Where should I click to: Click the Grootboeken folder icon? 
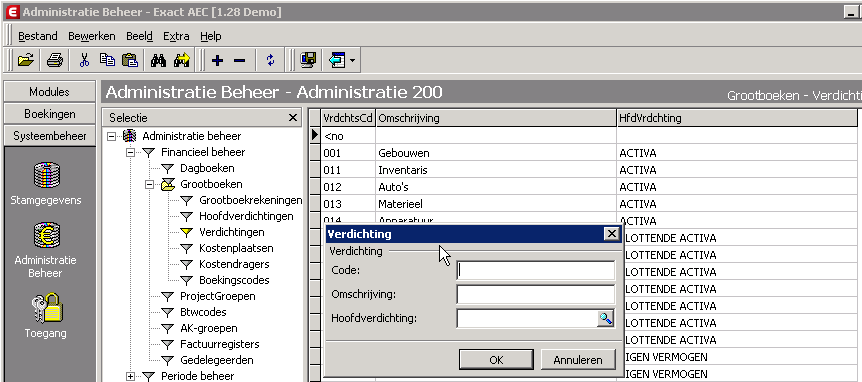tap(168, 185)
